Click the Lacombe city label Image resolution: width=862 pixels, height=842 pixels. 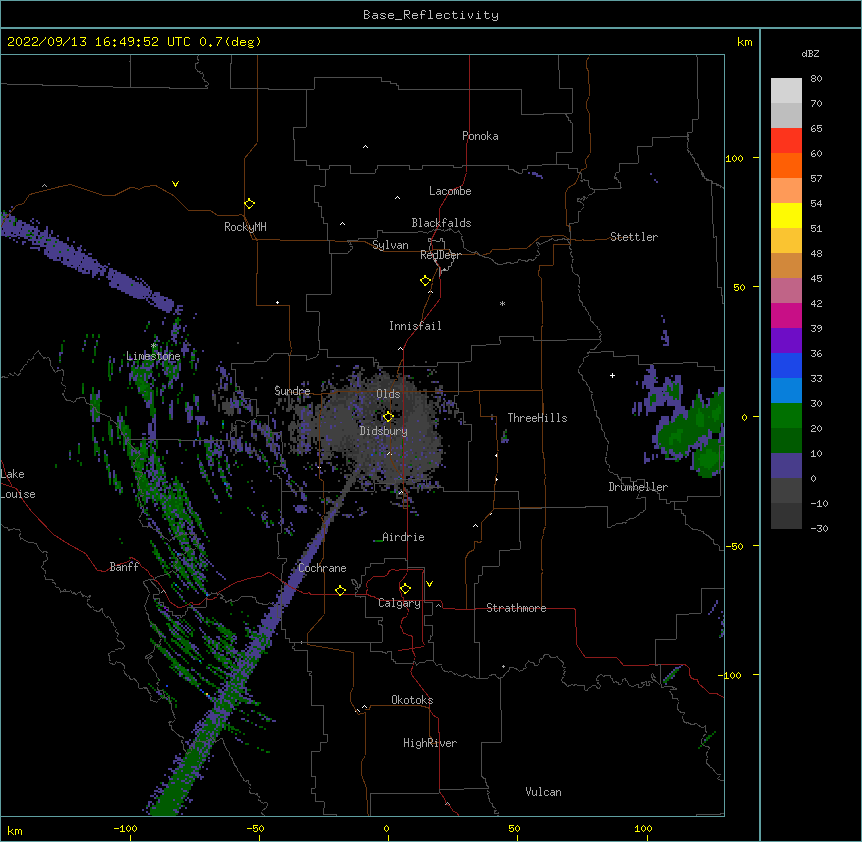(450, 191)
